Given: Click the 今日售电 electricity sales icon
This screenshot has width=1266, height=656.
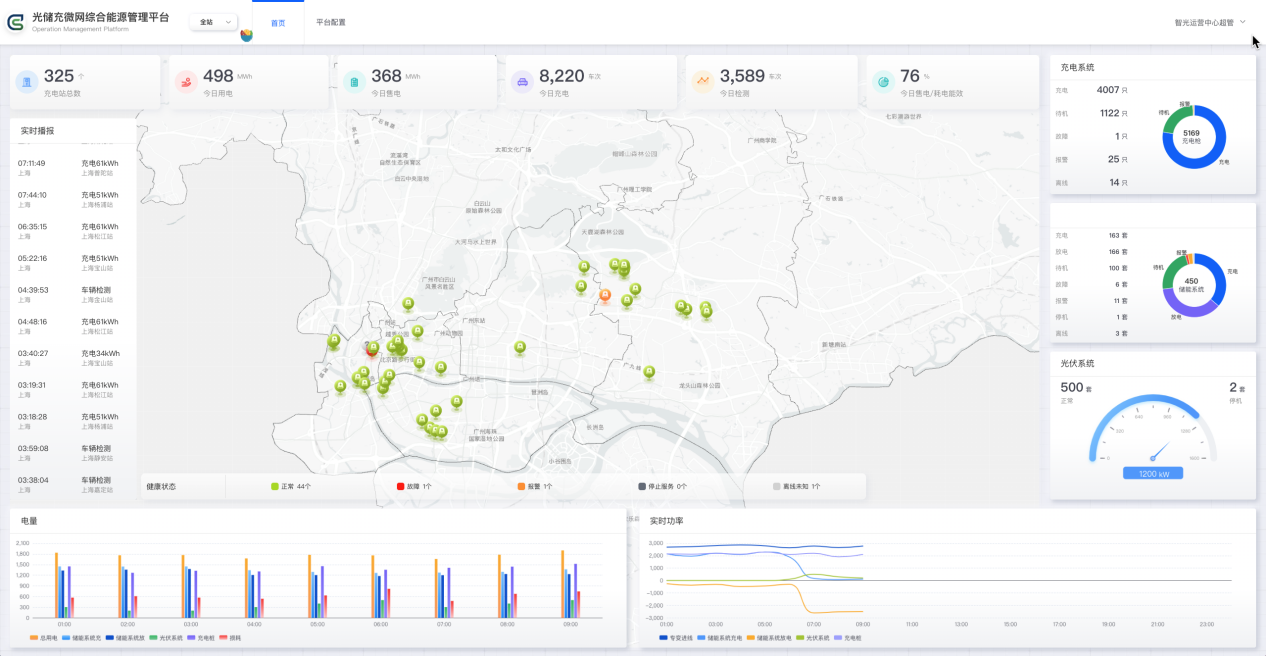Looking at the screenshot, I should (354, 82).
